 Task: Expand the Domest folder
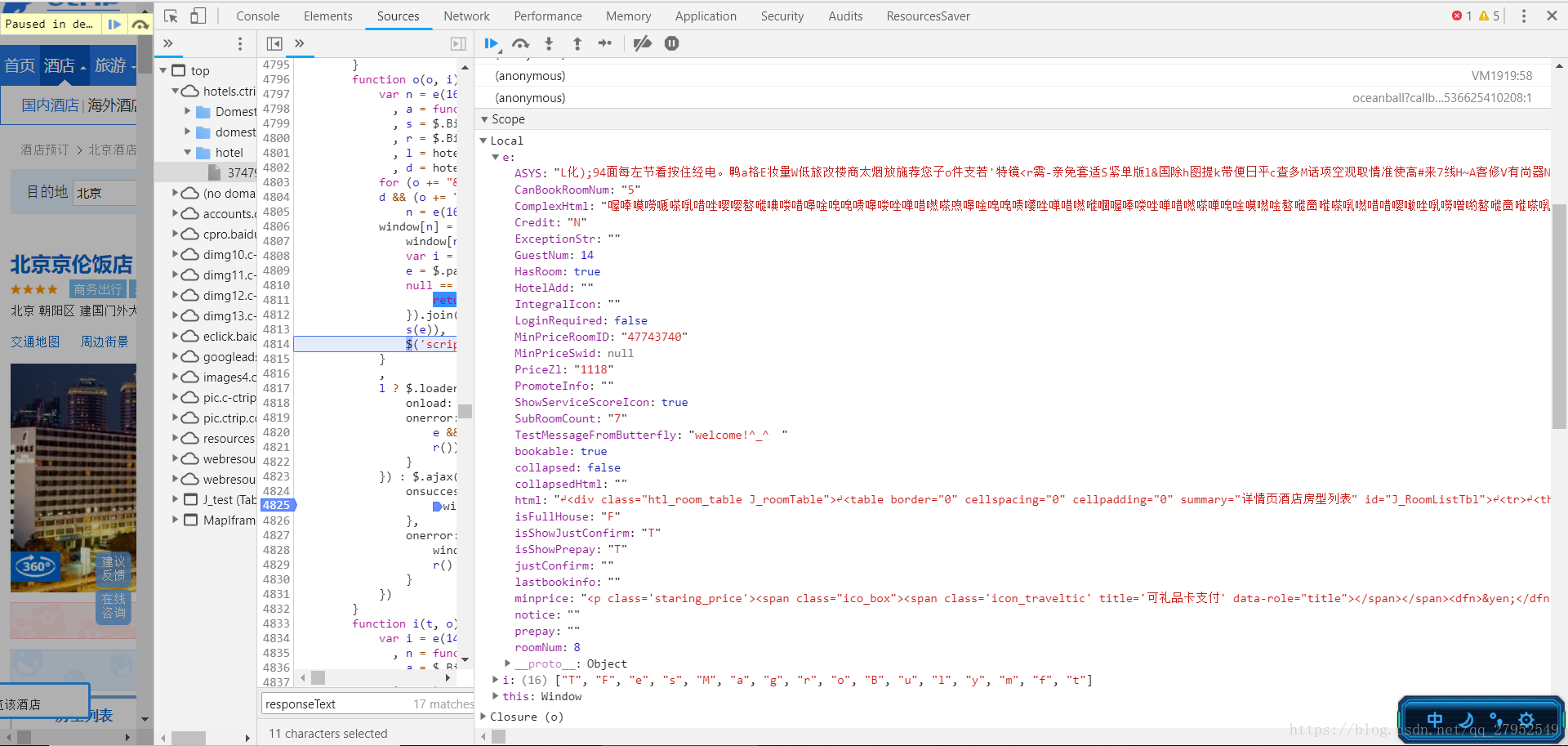[x=188, y=111]
